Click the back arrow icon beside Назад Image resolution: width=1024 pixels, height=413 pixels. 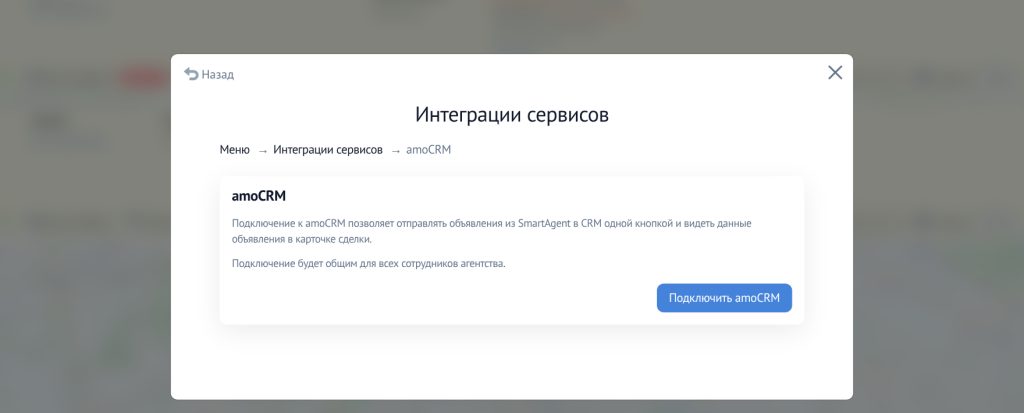point(191,74)
